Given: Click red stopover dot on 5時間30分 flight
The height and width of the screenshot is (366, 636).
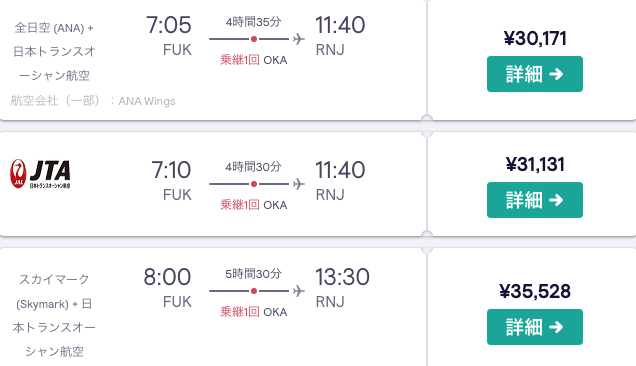Looking at the screenshot, I should 254,291.
